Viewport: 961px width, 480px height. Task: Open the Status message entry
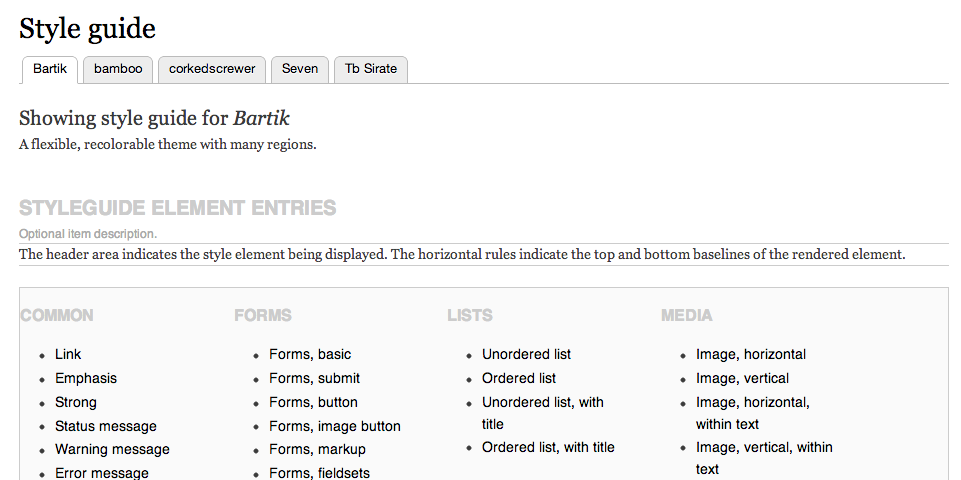pyautogui.click(x=106, y=426)
